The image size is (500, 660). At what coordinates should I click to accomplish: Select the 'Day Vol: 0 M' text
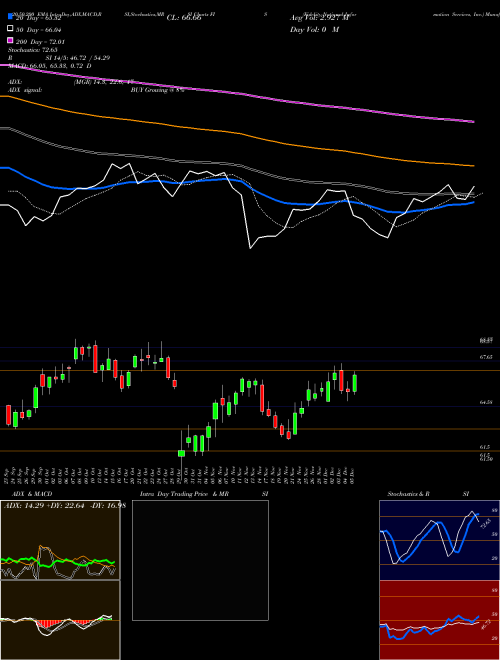[x=314, y=29]
